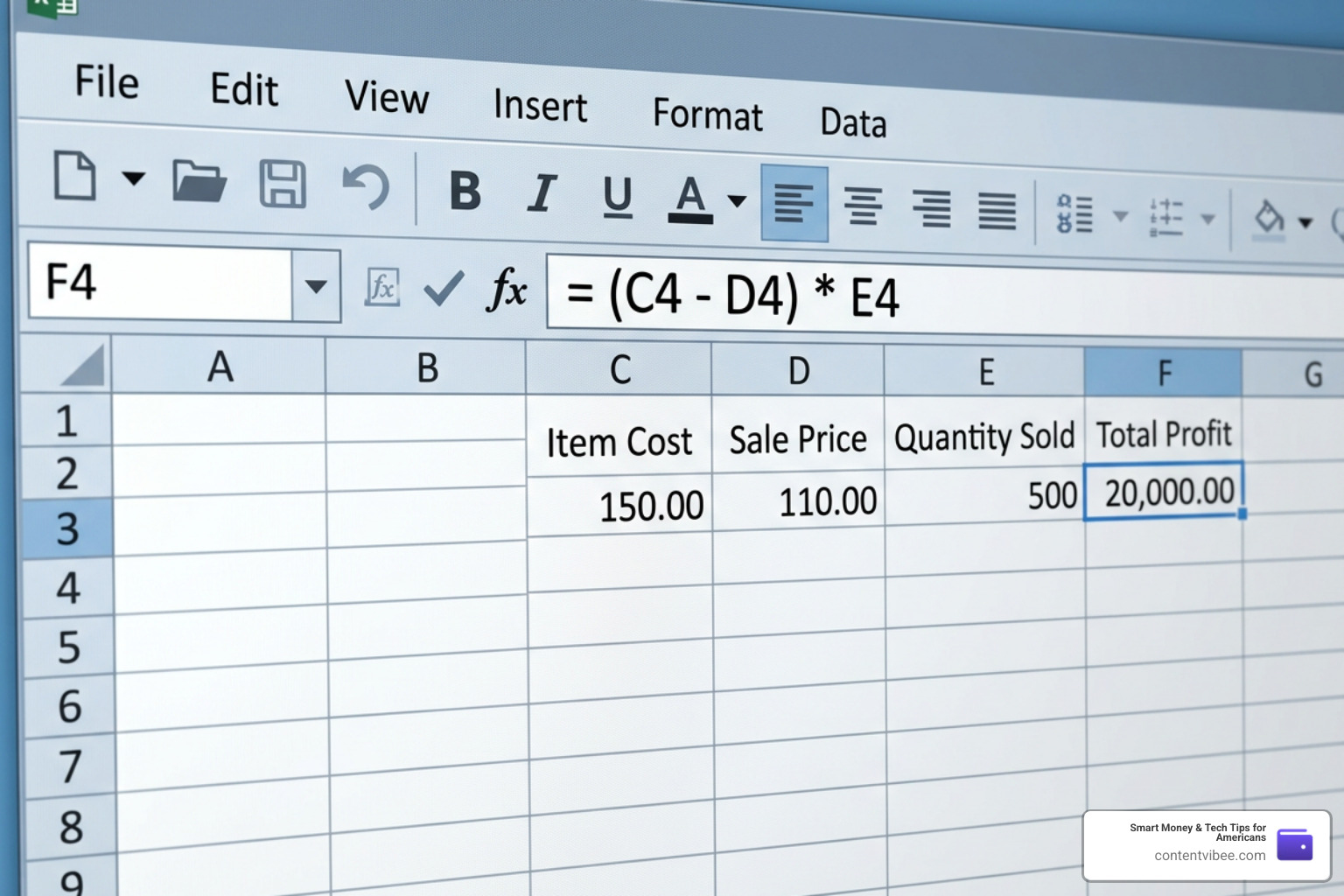
Task: Click the Function Wizard icon
Action: pyautogui.click(x=382, y=287)
